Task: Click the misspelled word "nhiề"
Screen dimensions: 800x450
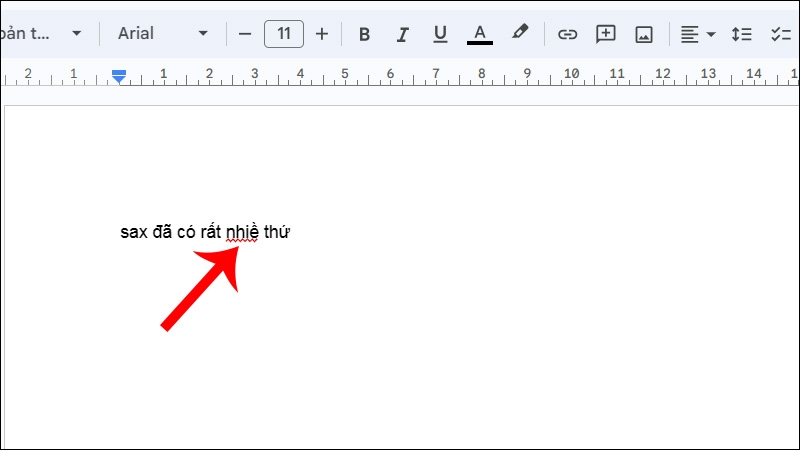Action: point(242,232)
